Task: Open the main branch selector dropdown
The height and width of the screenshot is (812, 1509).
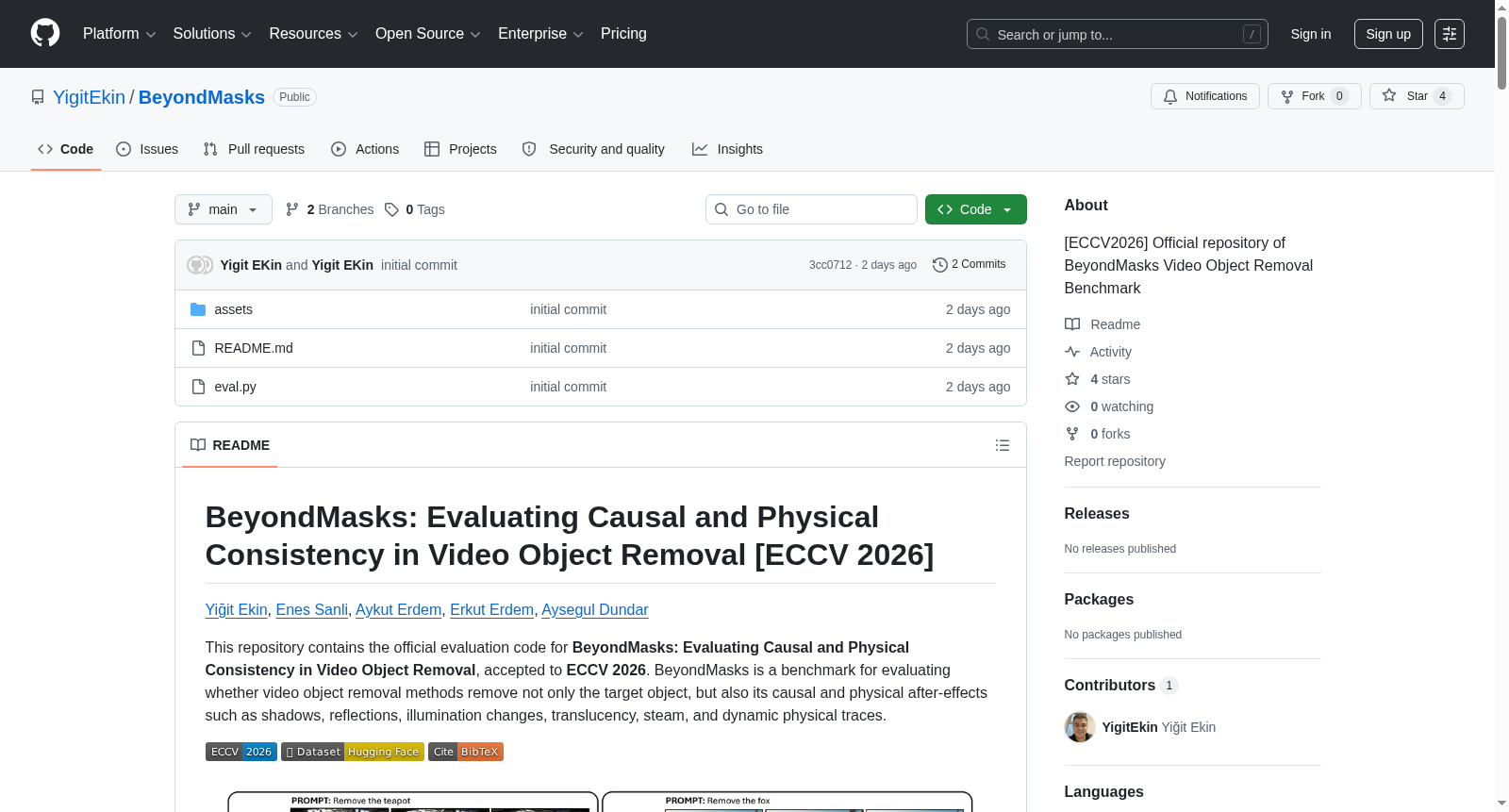Action: [x=224, y=209]
